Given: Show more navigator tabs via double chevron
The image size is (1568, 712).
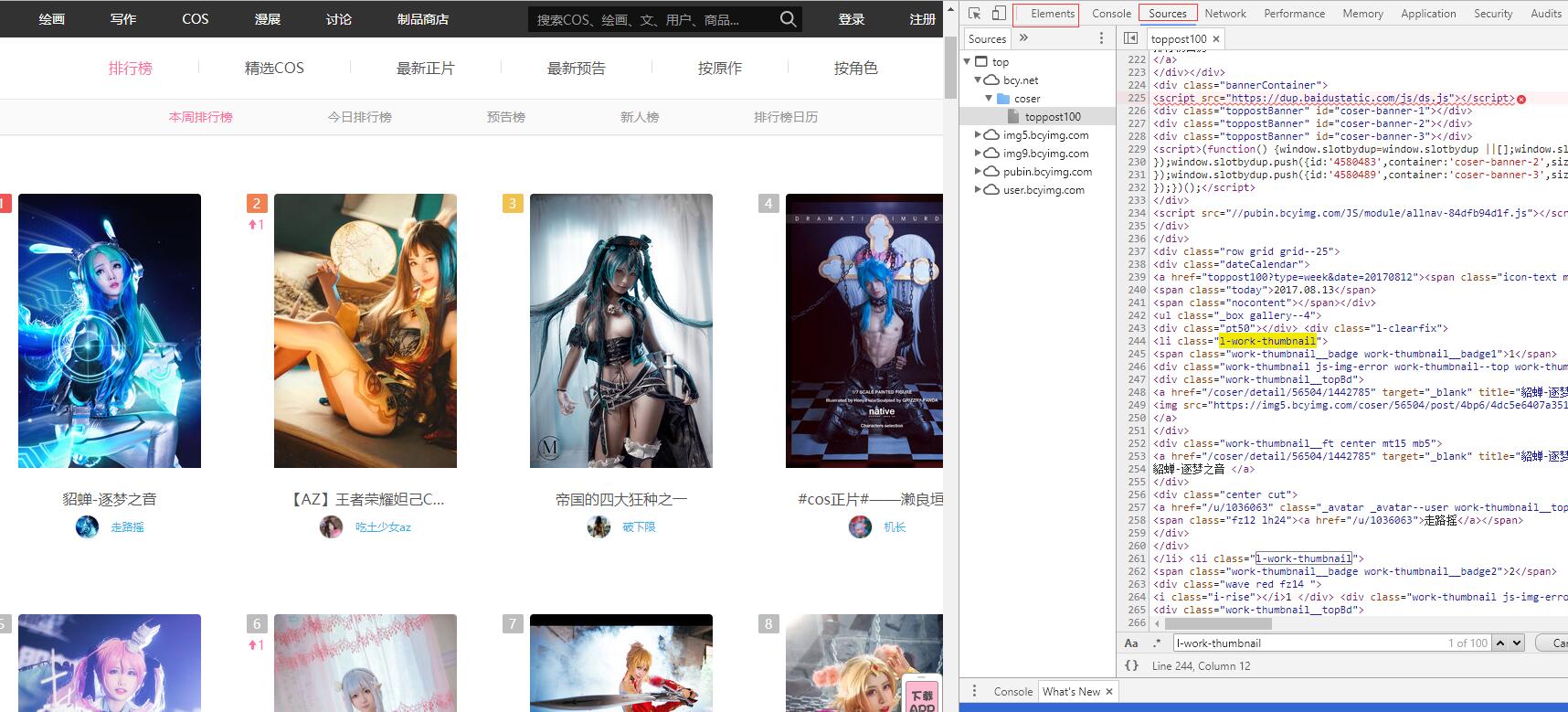Looking at the screenshot, I should pyautogui.click(x=1023, y=38).
